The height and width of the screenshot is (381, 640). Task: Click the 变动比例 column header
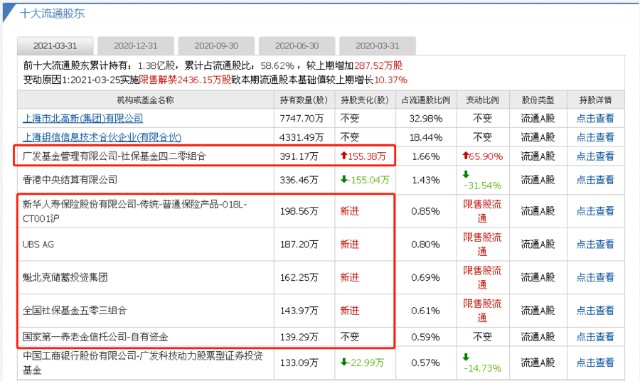tap(482, 100)
